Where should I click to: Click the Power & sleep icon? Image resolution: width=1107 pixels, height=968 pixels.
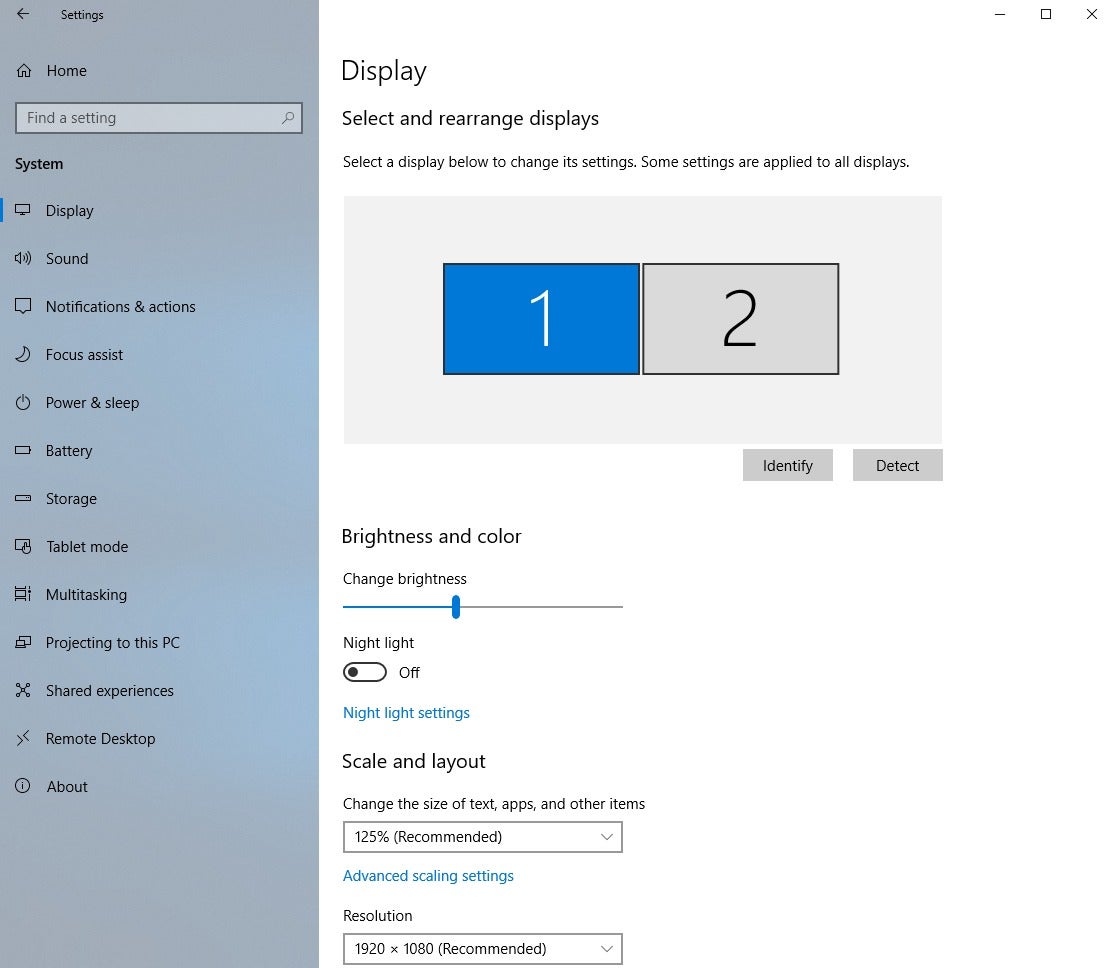23,402
